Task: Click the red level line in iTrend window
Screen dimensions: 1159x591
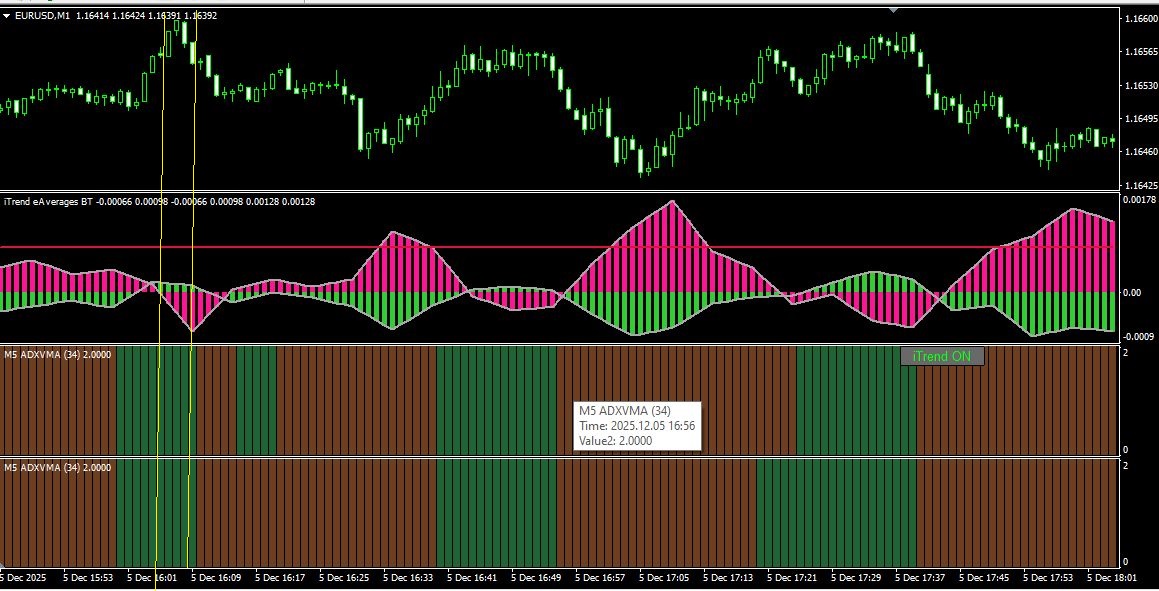Action: pos(559,247)
